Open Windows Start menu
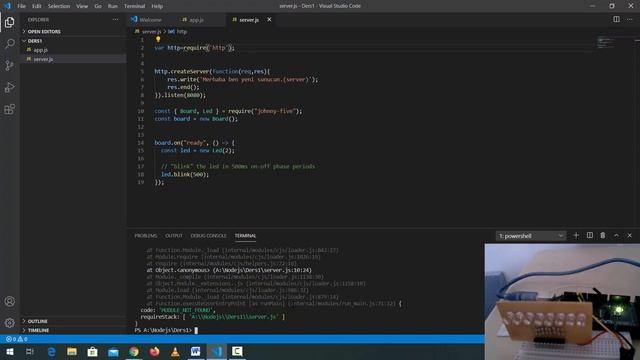Viewport: 640px width, 360px height. (9, 351)
